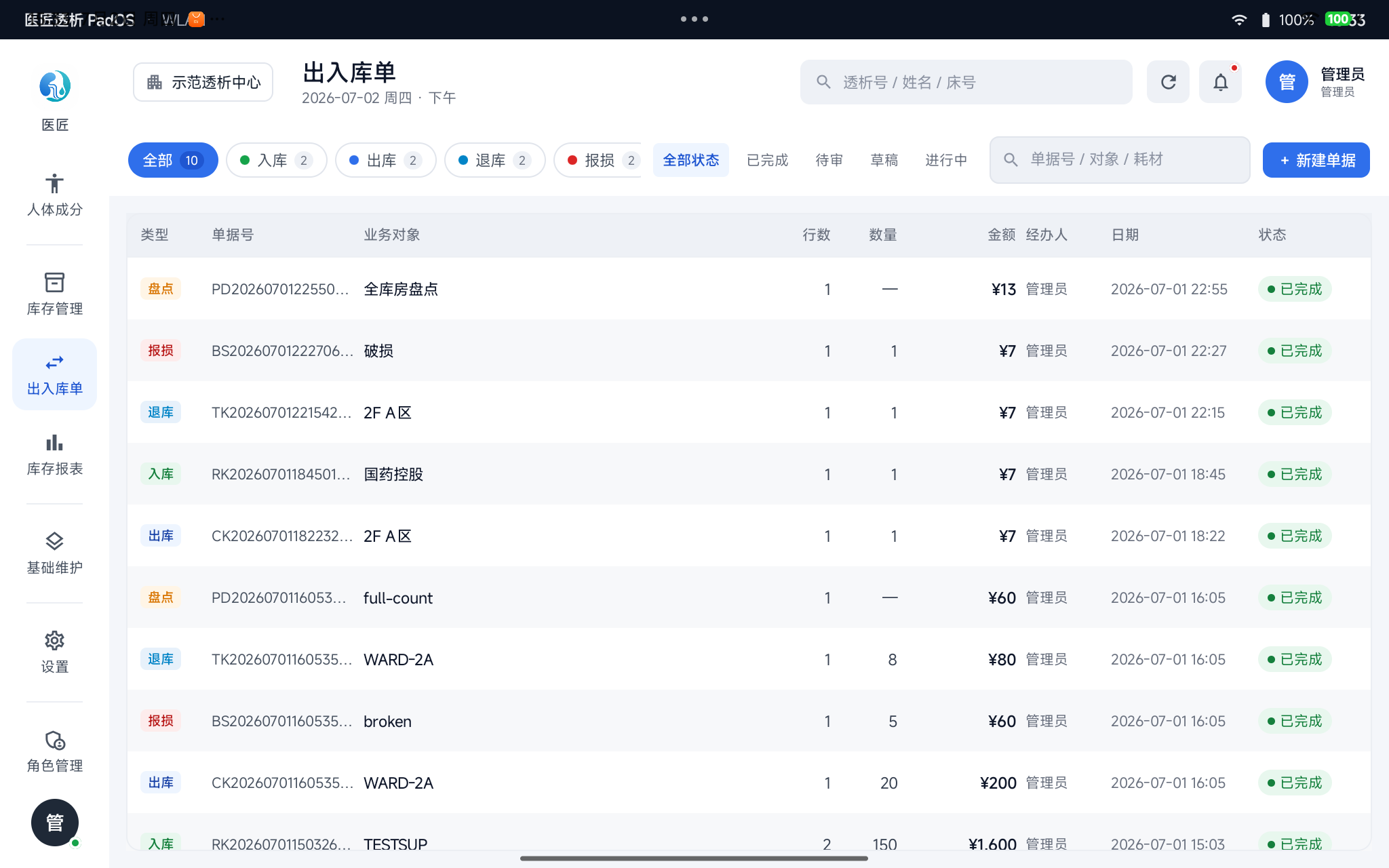1389x868 pixels.
Task: Click the dark 管 avatar at sidebar bottom
Action: (55, 823)
